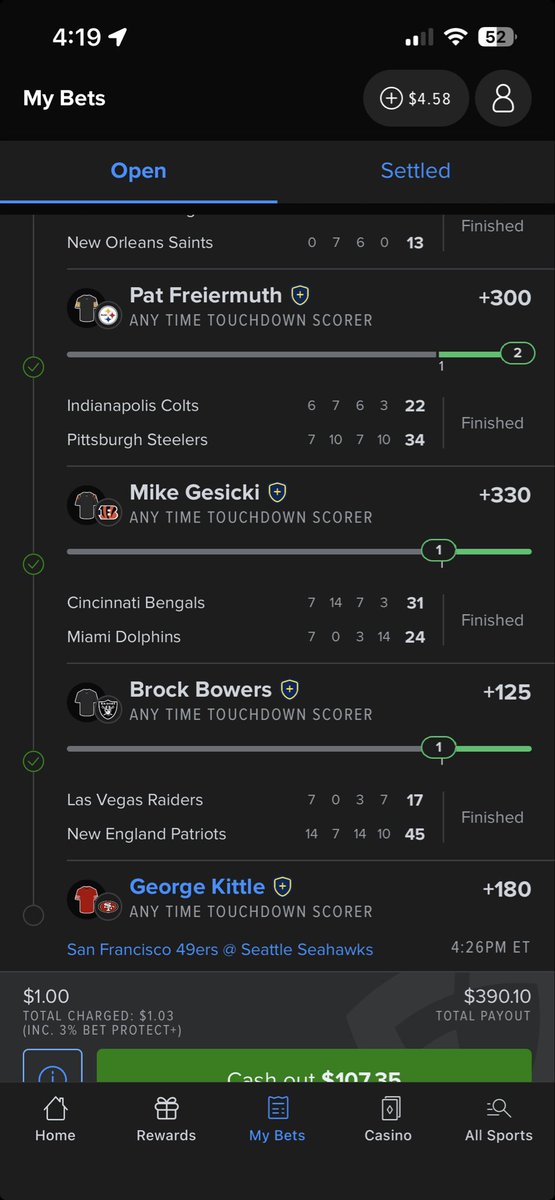
Task: Tap the green checkmark beside Pat Freiermuth leg
Action: [33, 367]
